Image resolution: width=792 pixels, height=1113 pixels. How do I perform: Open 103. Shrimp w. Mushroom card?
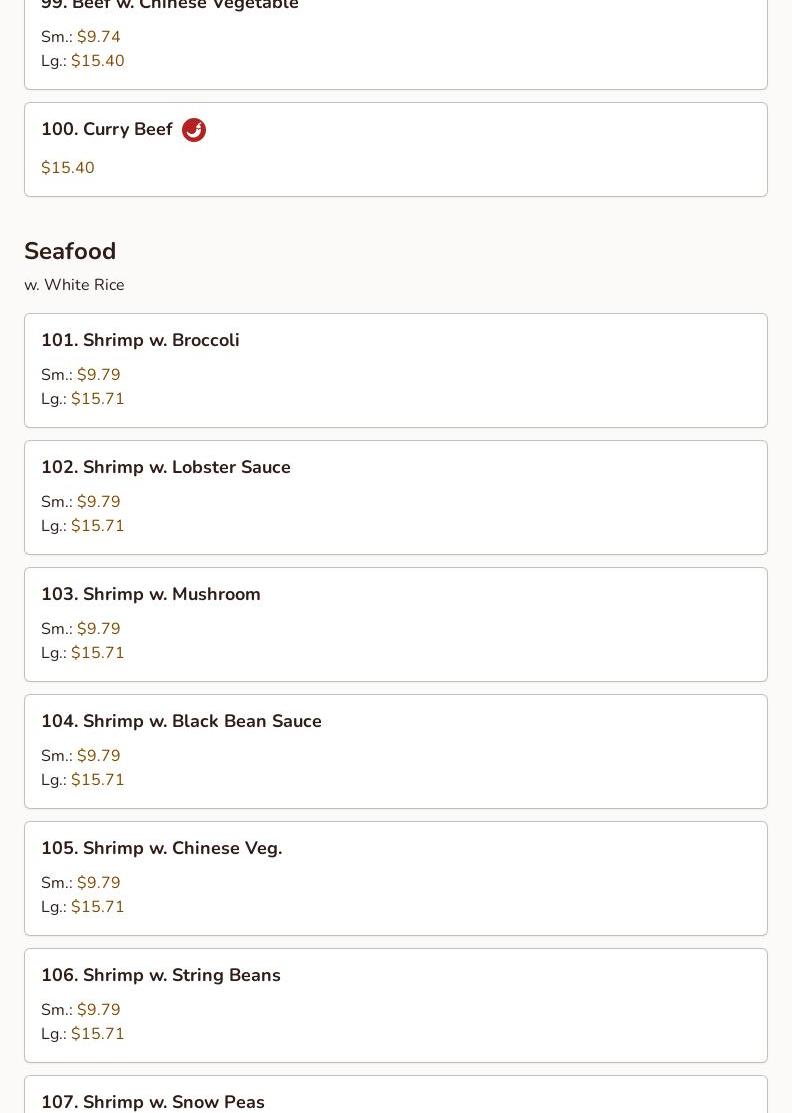(396, 625)
